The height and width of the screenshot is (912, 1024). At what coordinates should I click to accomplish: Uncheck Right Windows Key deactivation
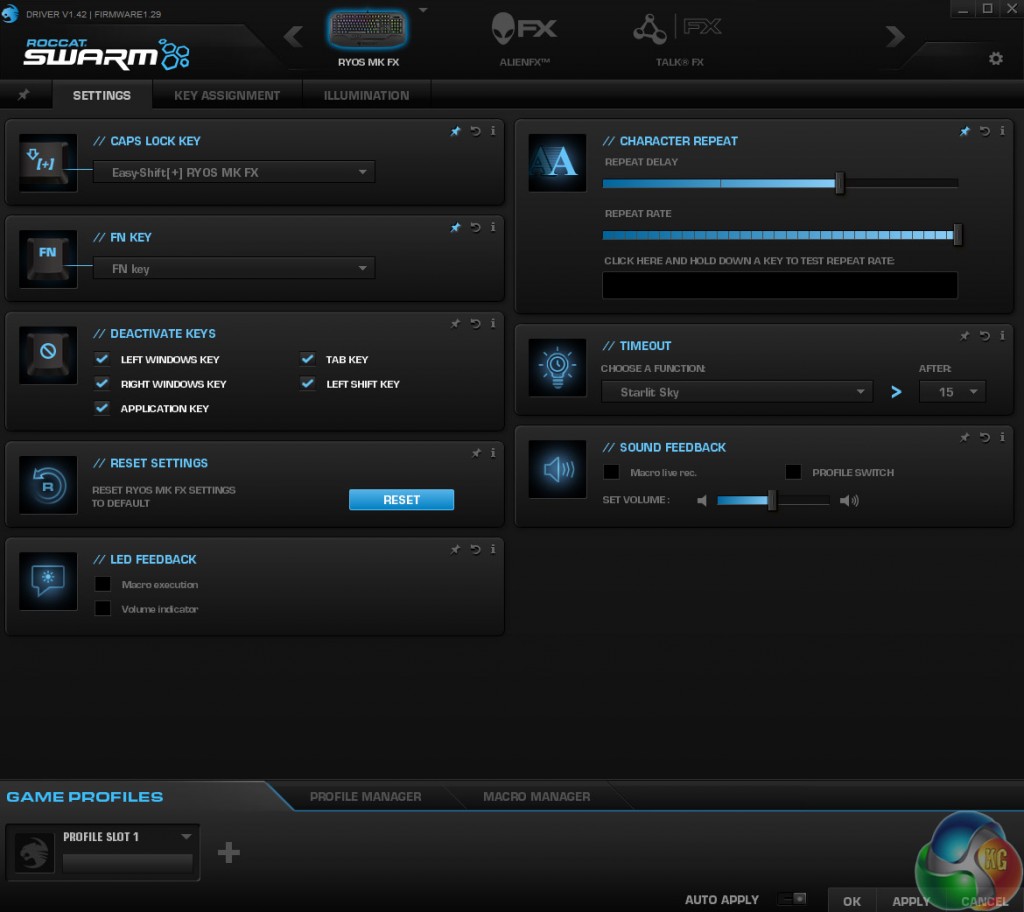[x=102, y=383]
